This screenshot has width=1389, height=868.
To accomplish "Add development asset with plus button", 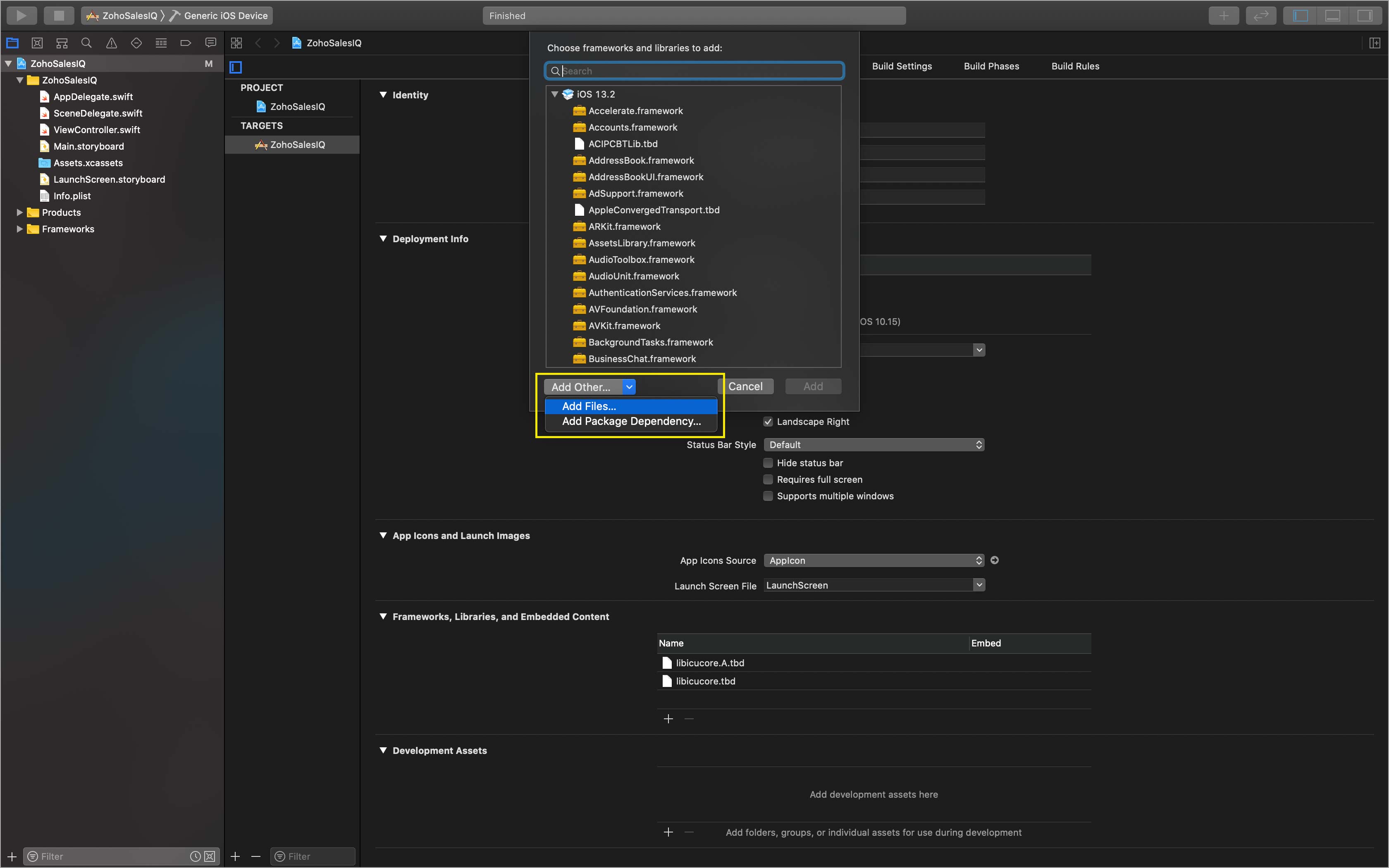I will 668,832.
